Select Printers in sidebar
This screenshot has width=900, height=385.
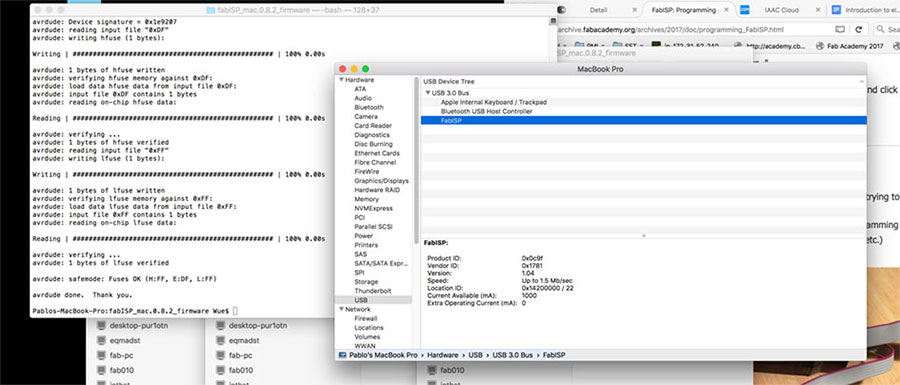point(366,245)
